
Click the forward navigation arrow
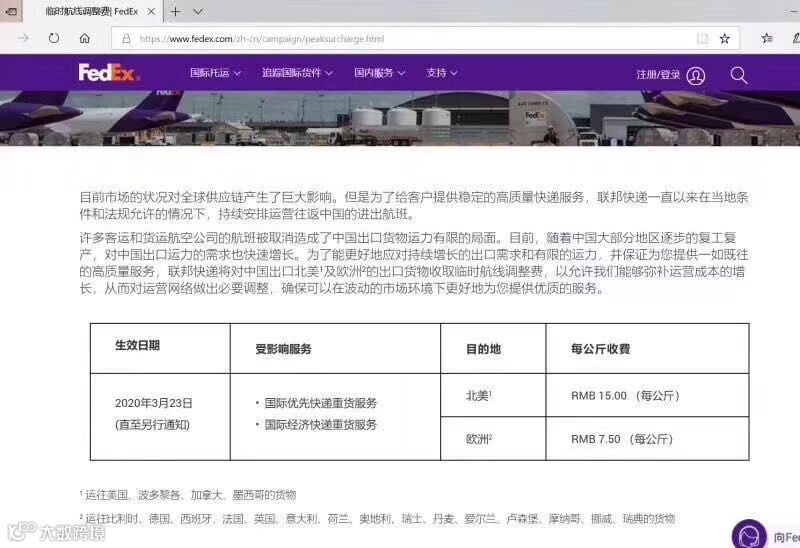23,38
